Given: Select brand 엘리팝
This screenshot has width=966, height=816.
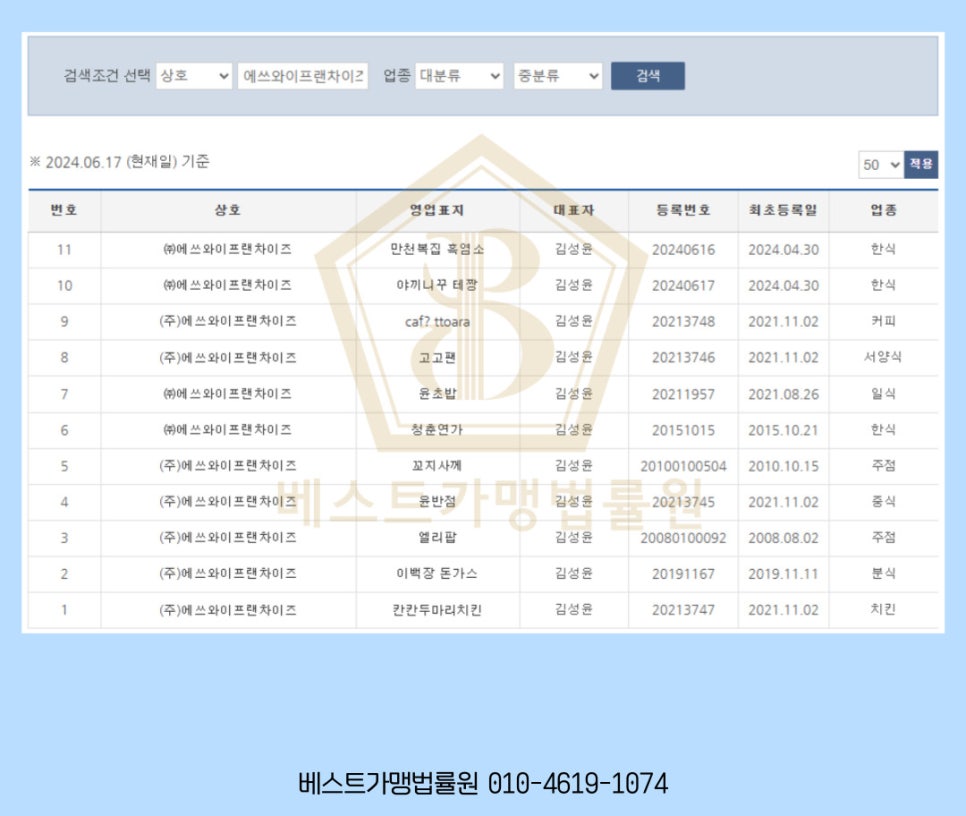Looking at the screenshot, I should click(x=437, y=538).
